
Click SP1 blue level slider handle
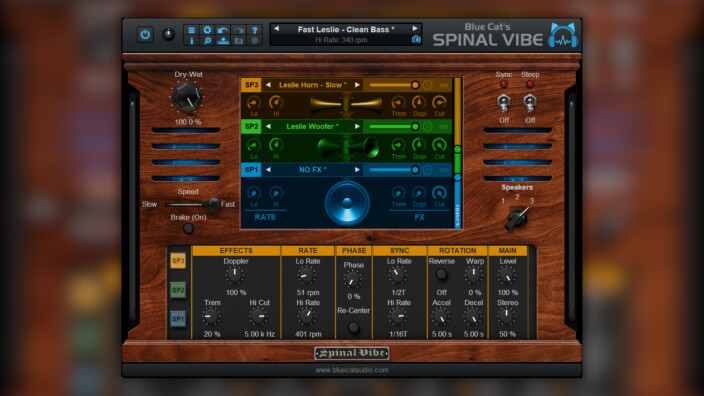[x=415, y=170]
